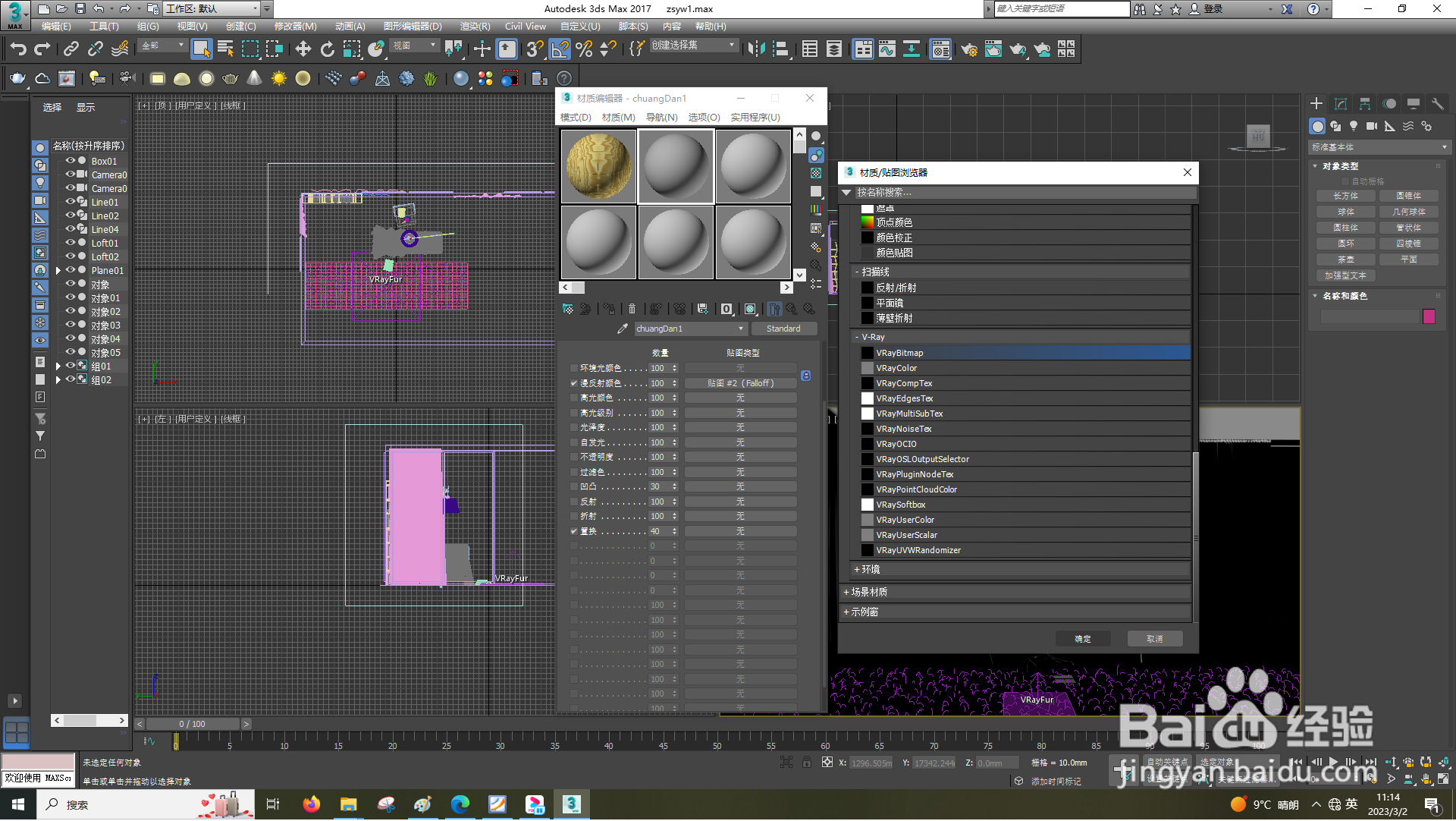Enable the 环境光颜色 map checkbox
1456x821 pixels.
574,368
